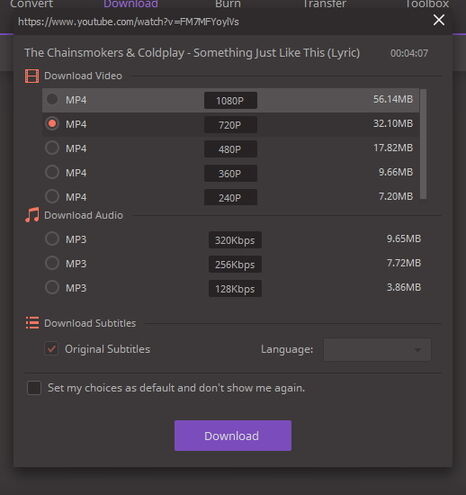
Task: Click the Download Subtitles section label
Action: tap(90, 323)
